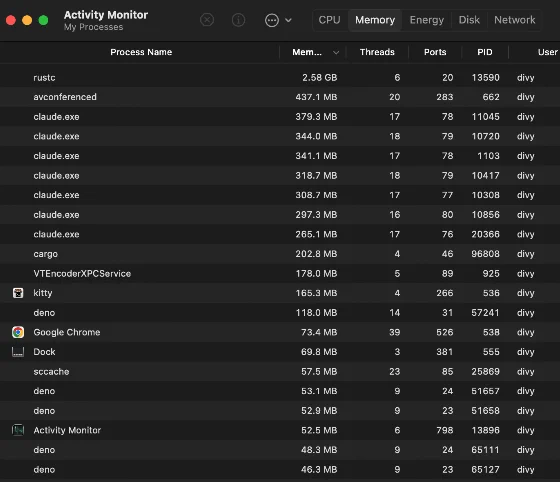Screen dimensions: 560x482
Task: Click PID 13590 cell
Action: click(x=485, y=77)
